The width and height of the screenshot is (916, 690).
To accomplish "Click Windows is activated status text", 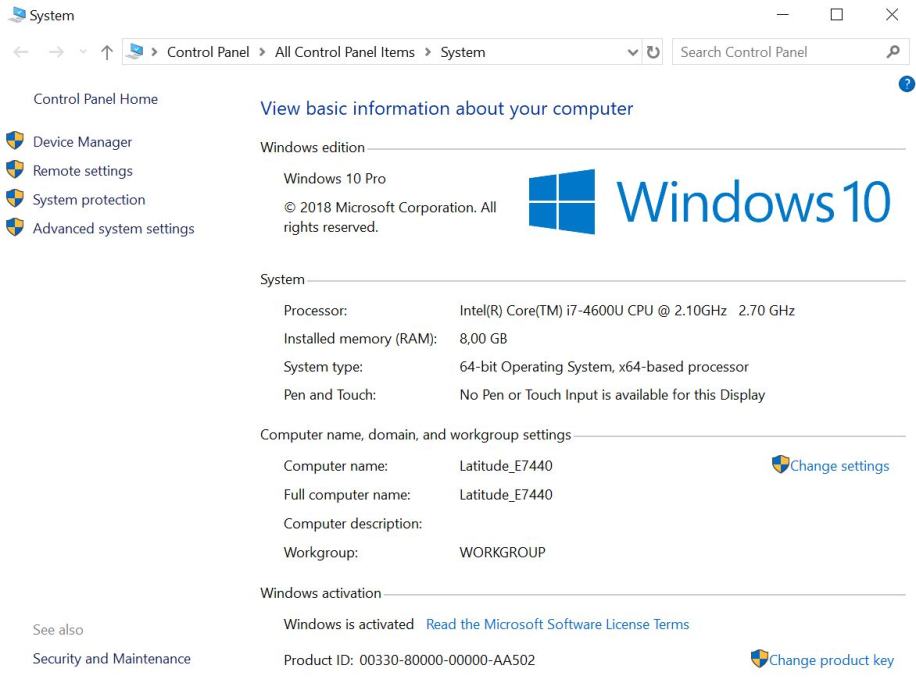I will pos(349,624).
